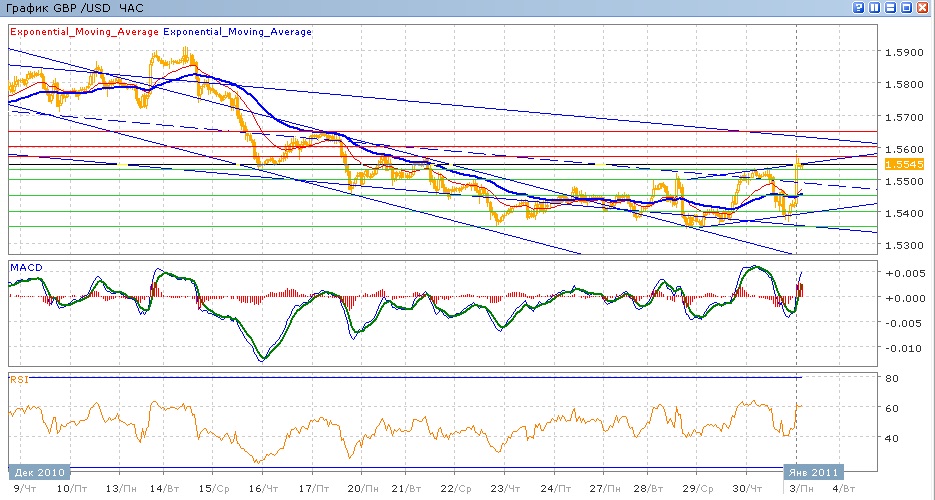
Task: Click the Янв 2011 month marker
Action: coord(813,472)
